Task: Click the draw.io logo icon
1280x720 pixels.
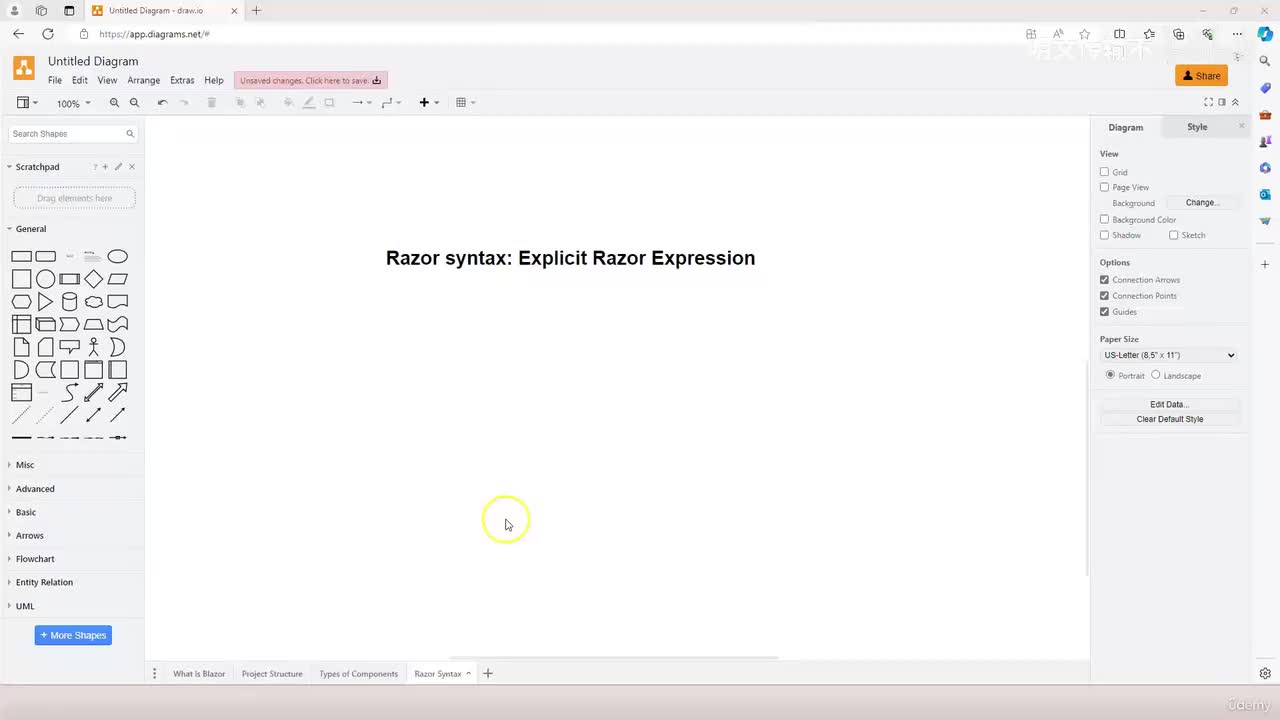Action: pos(24,68)
